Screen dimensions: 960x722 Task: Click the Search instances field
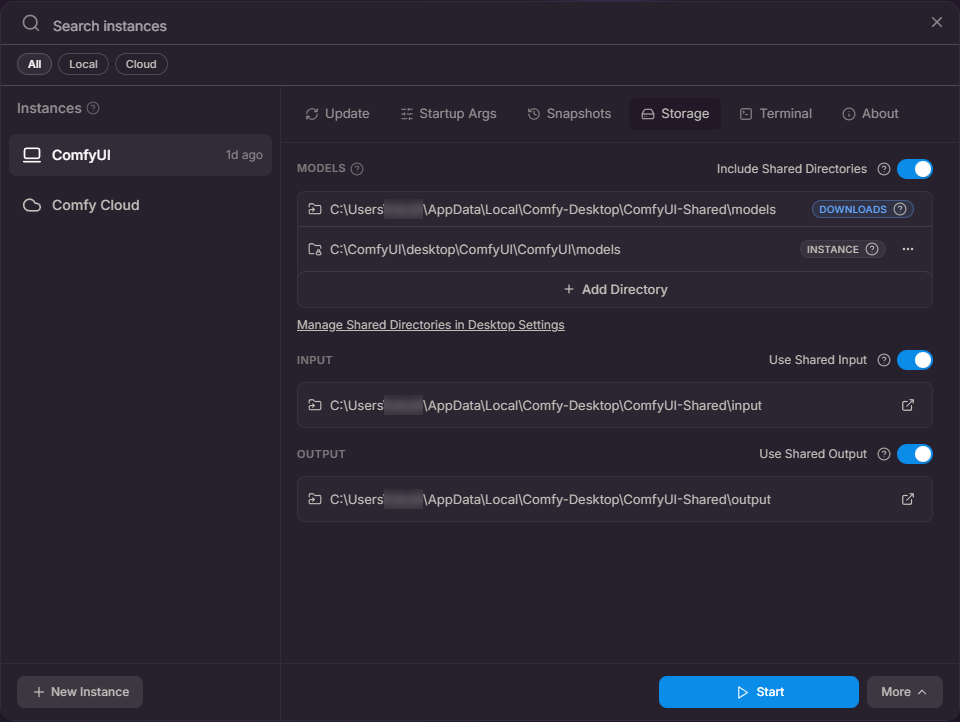tap(478, 26)
